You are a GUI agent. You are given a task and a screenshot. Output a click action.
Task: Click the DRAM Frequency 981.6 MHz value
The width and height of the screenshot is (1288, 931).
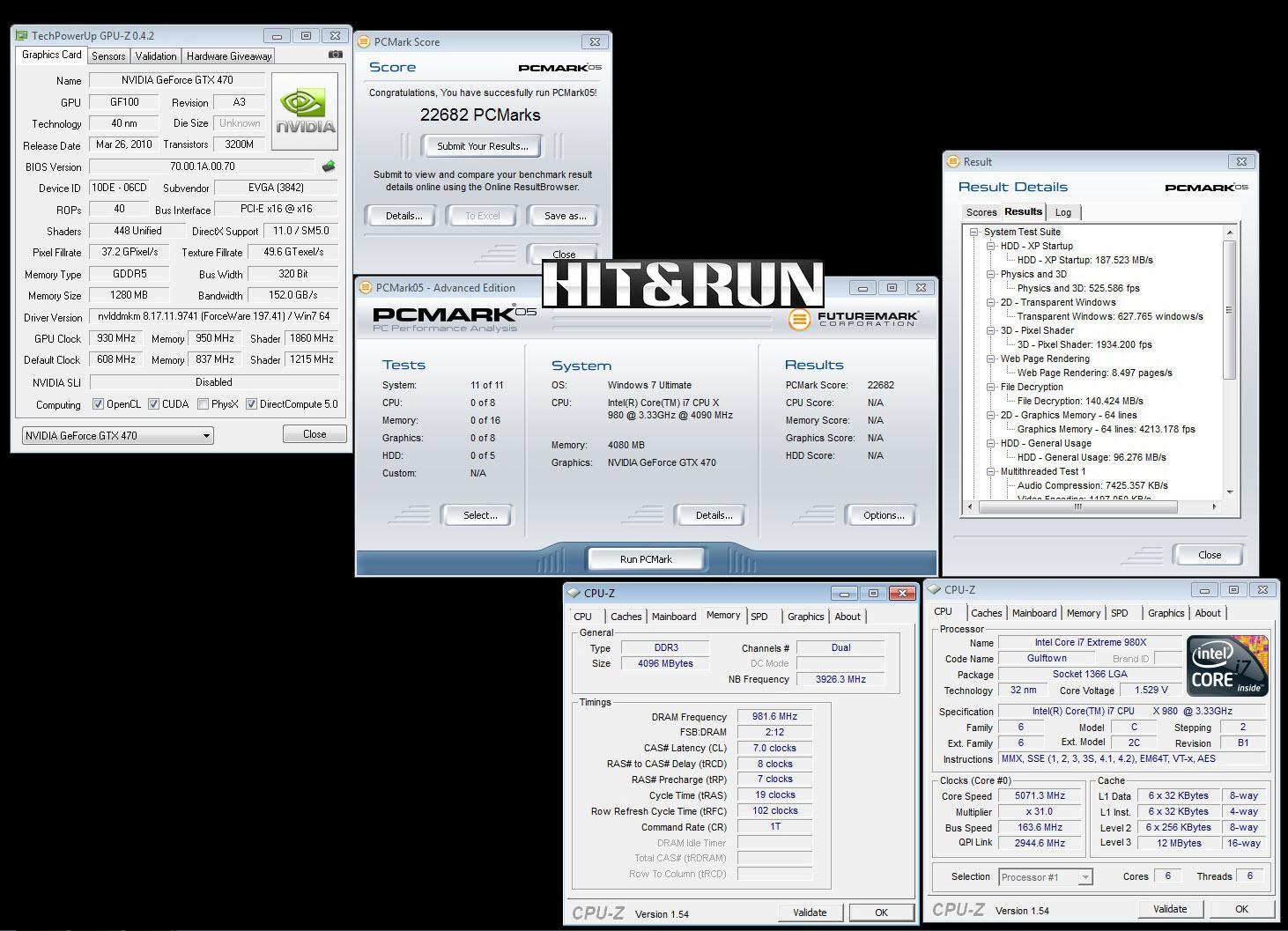774,717
